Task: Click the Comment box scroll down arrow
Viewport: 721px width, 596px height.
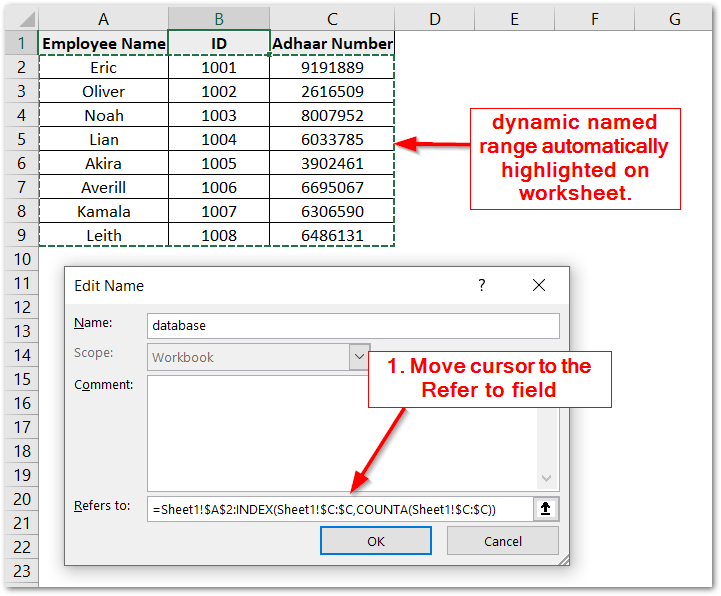Action: coord(546,478)
